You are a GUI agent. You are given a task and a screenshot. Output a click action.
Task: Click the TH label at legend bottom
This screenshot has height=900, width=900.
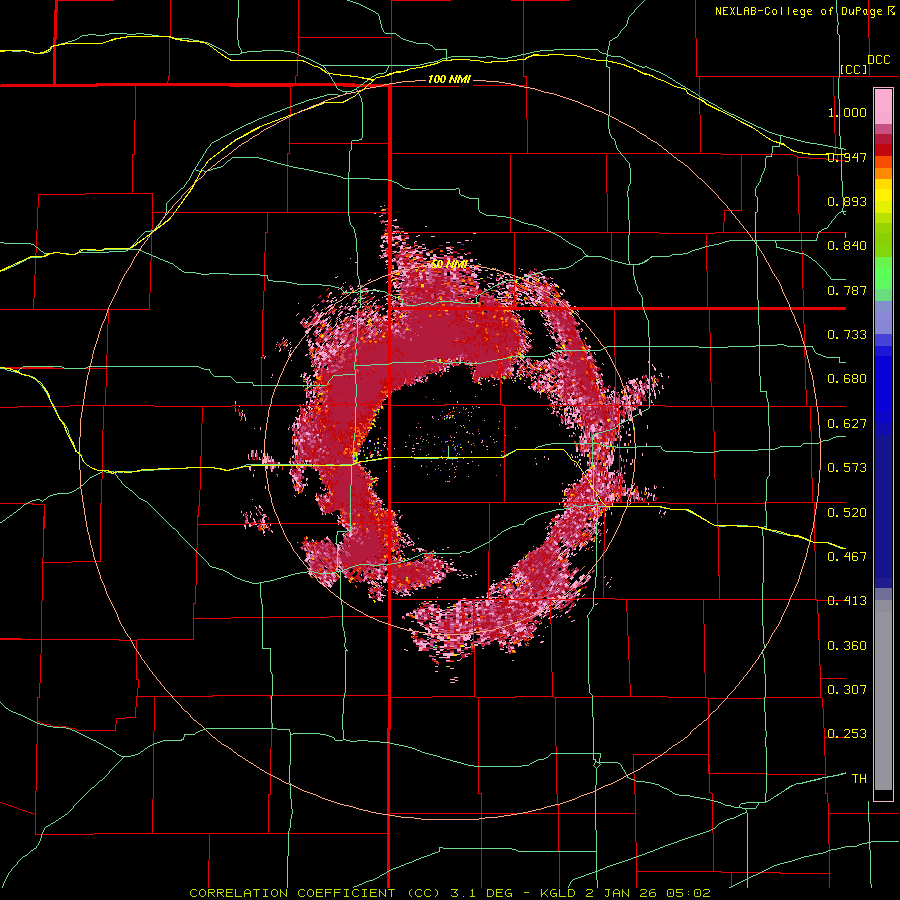859,779
